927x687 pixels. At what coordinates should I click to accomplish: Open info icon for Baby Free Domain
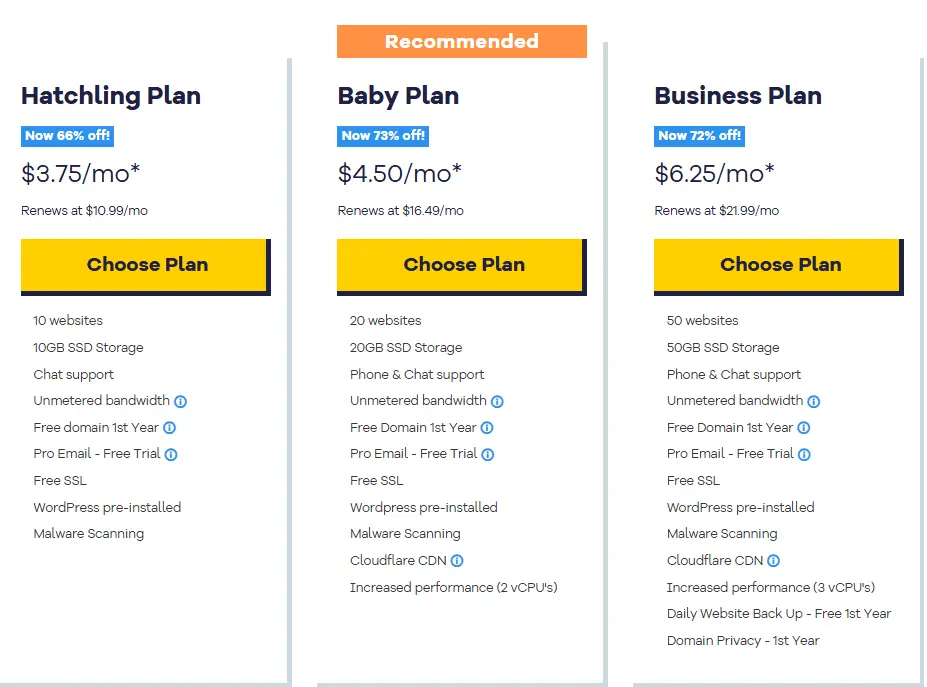point(487,428)
